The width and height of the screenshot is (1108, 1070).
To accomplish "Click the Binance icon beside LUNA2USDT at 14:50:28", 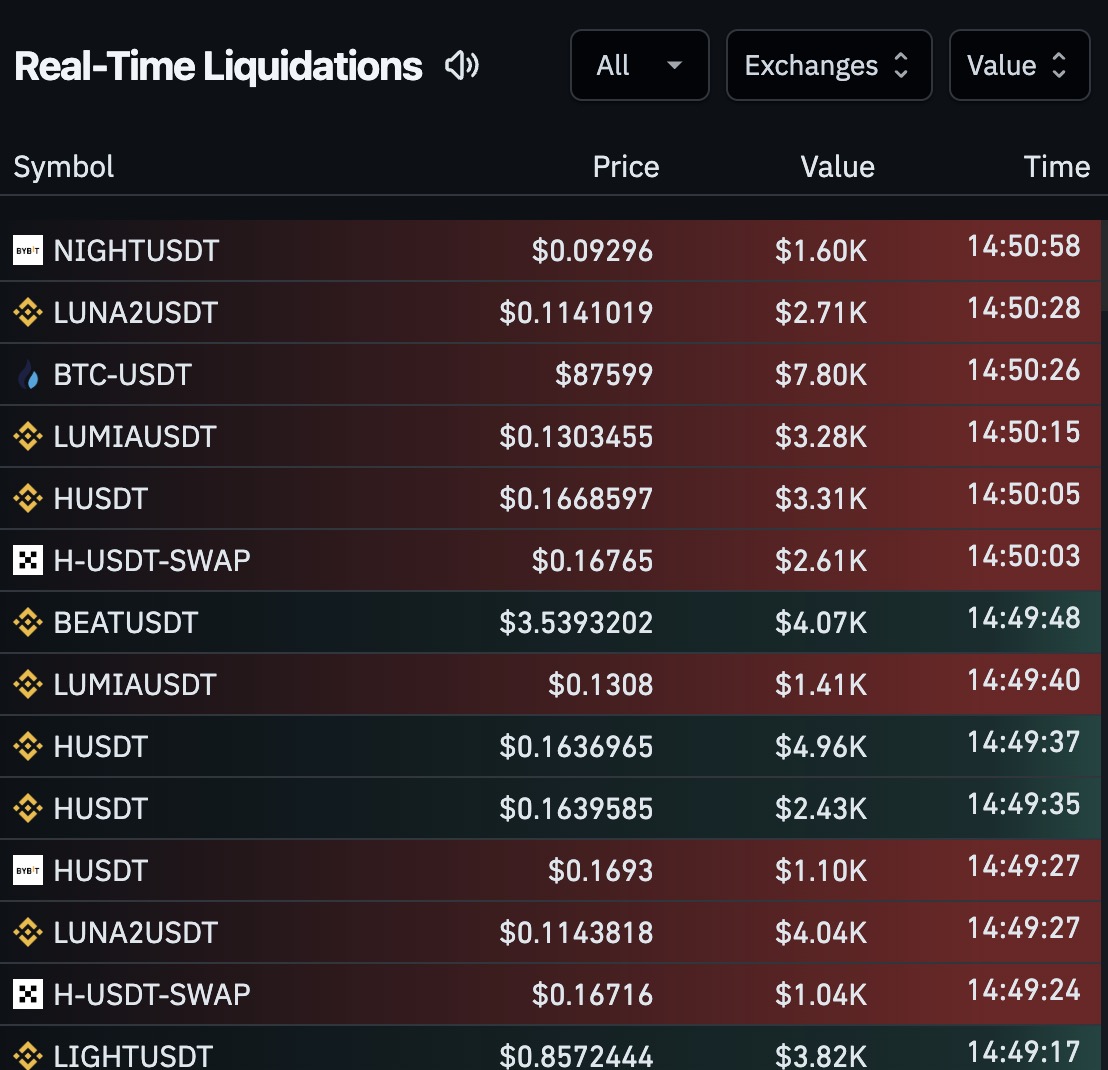I will [28, 313].
